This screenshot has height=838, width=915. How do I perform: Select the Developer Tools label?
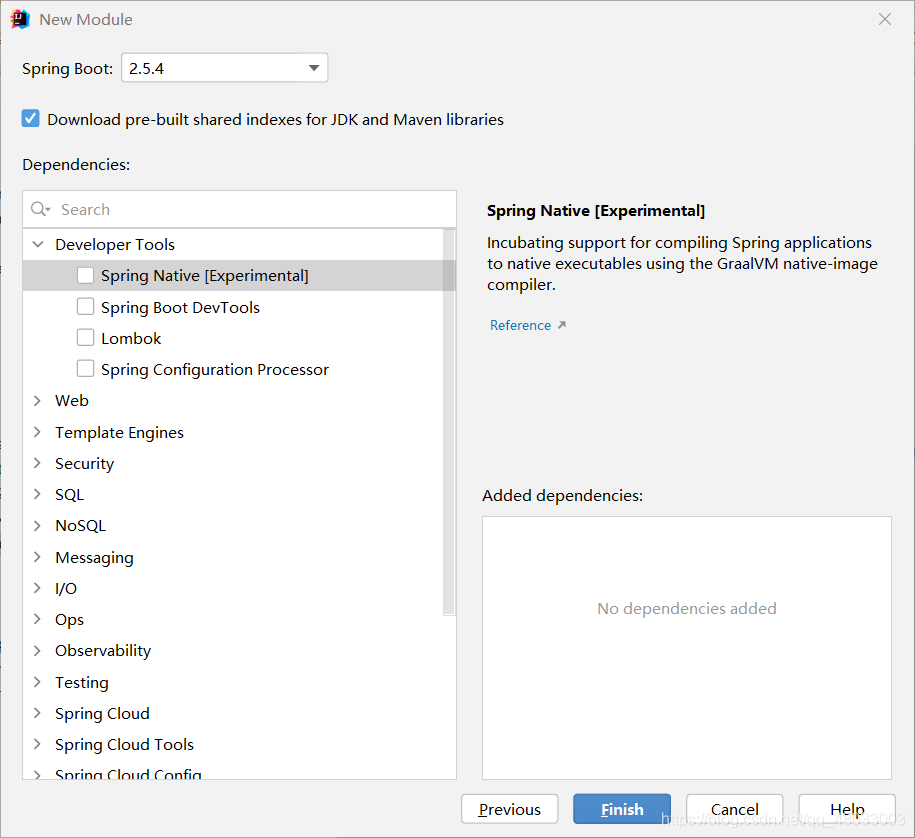coord(115,245)
